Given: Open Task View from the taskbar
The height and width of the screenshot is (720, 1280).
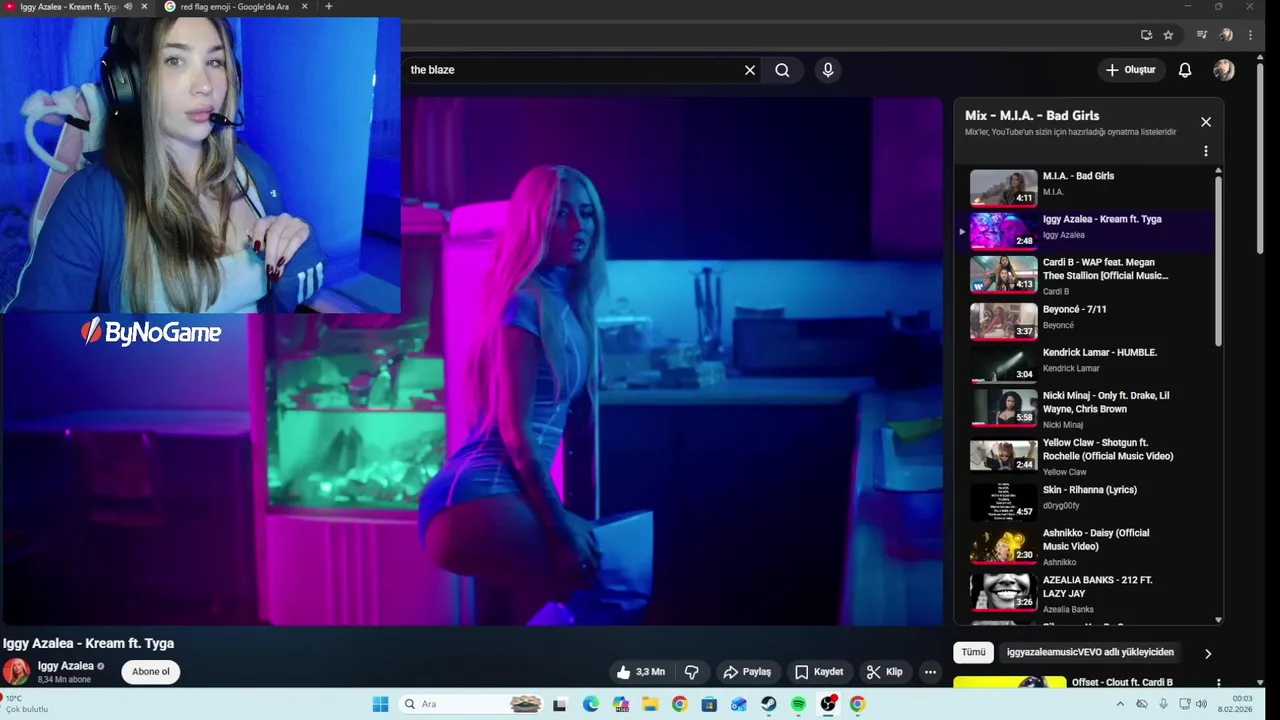Looking at the screenshot, I should point(560,704).
